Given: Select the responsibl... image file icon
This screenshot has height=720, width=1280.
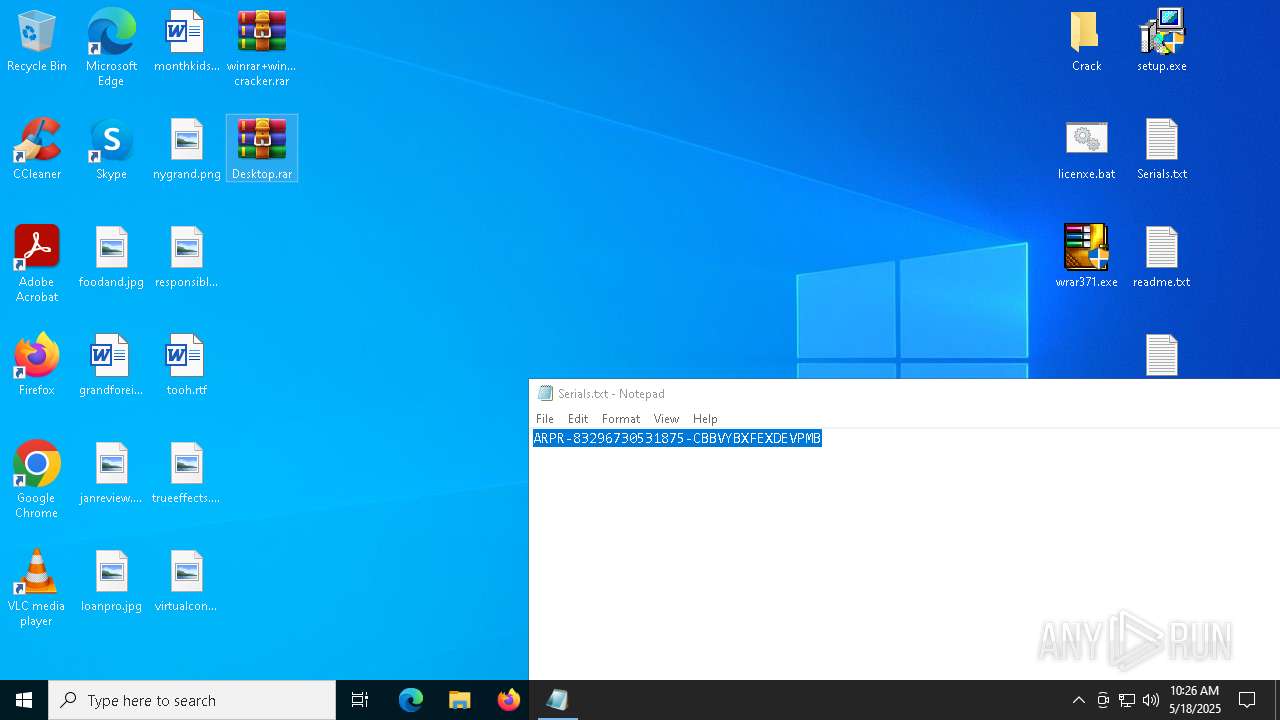Looking at the screenshot, I should (x=186, y=258).
